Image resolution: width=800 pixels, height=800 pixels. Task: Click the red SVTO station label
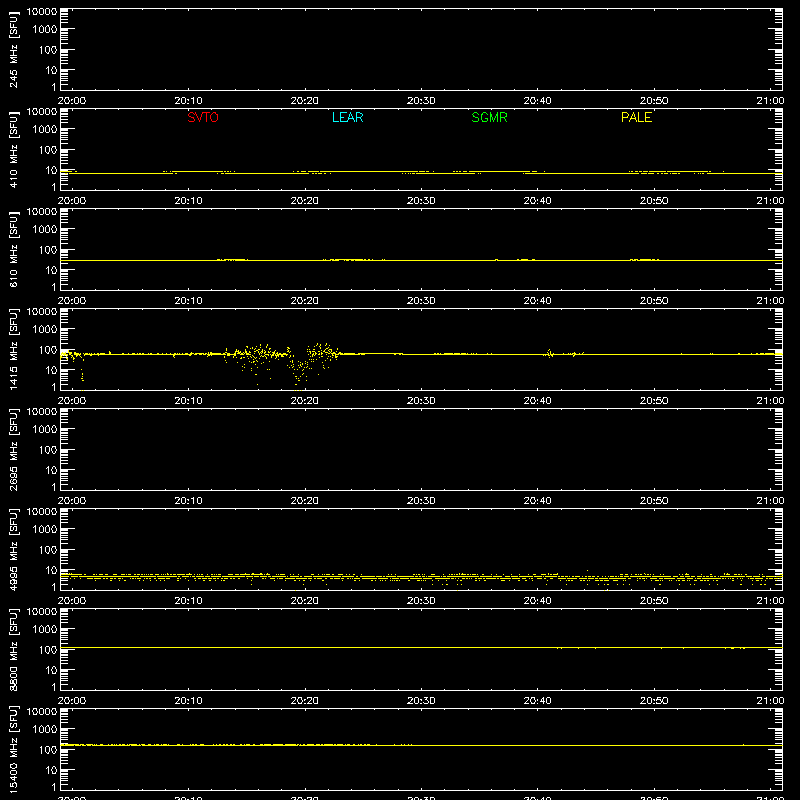click(203, 117)
